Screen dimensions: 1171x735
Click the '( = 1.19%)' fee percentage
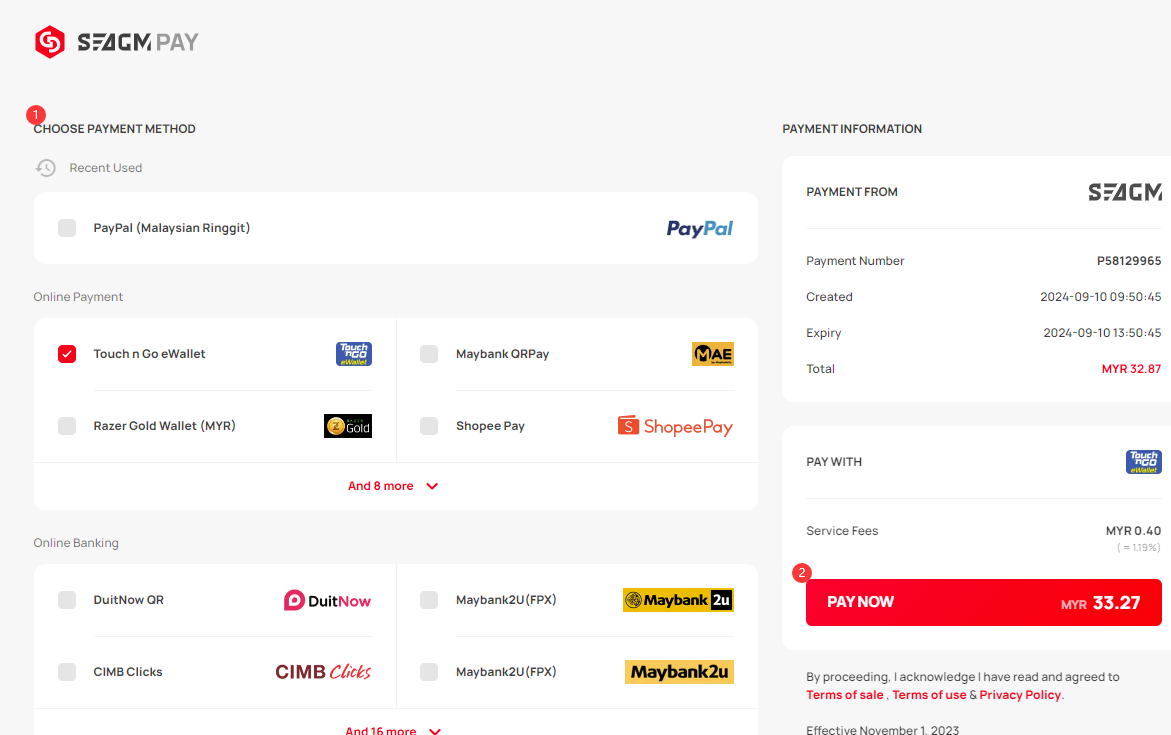coord(1139,548)
